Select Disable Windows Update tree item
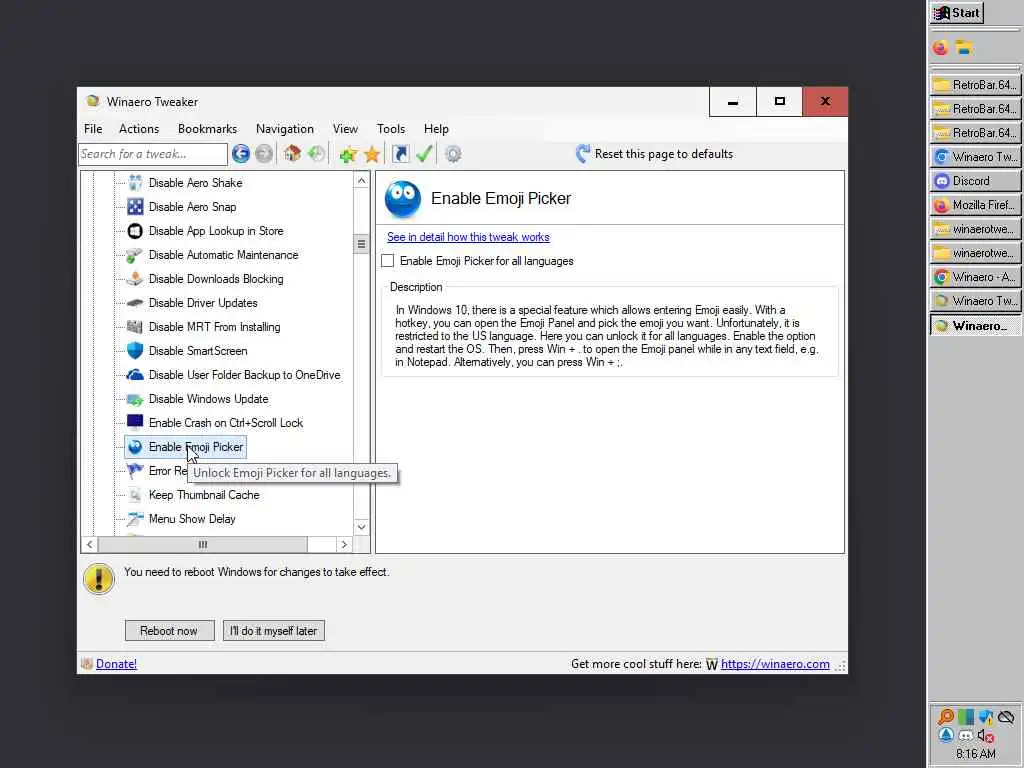 click(208, 399)
